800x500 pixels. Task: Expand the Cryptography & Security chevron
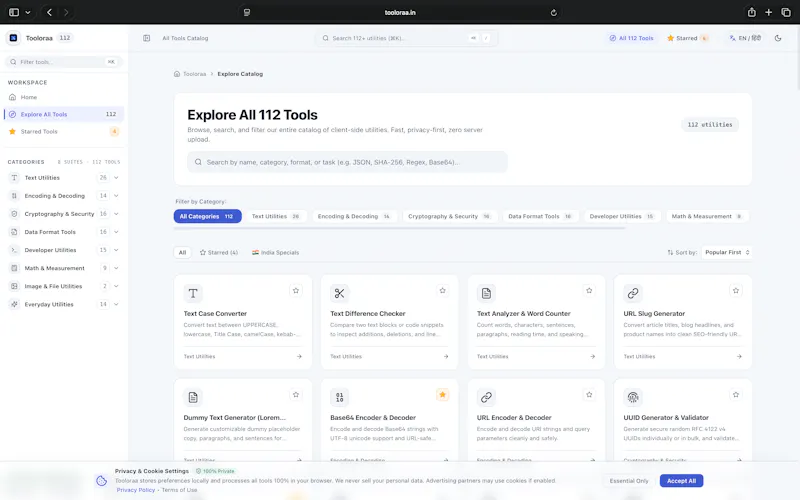point(116,214)
